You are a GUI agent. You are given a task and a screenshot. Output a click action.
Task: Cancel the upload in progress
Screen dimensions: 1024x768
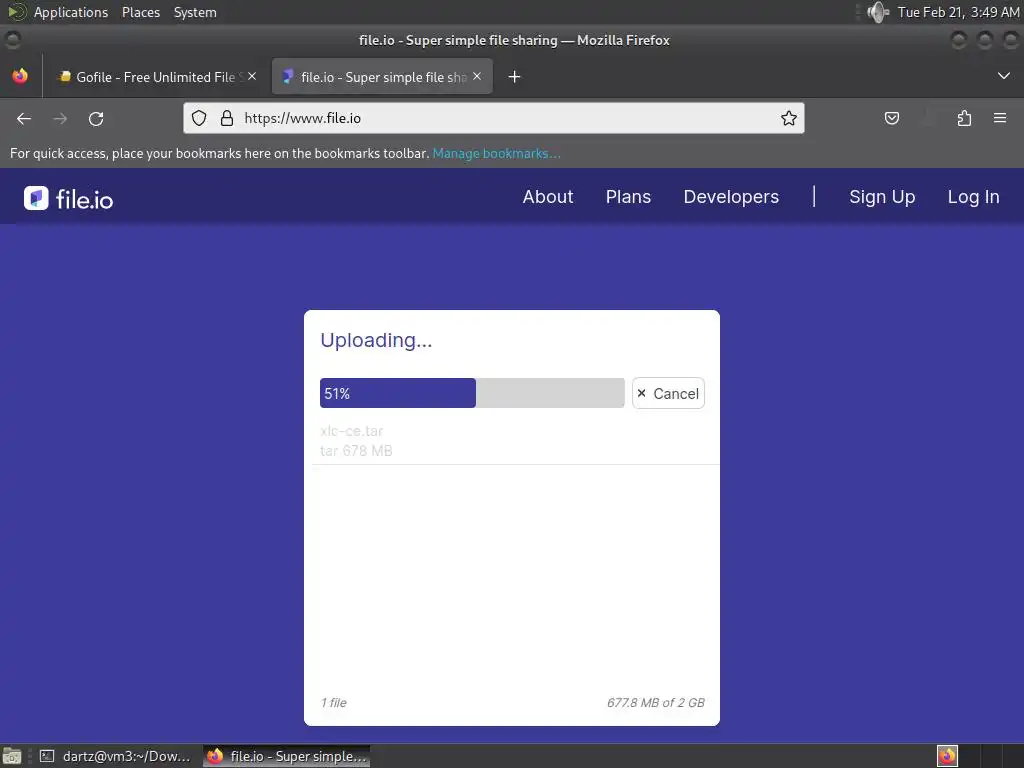[x=668, y=393]
